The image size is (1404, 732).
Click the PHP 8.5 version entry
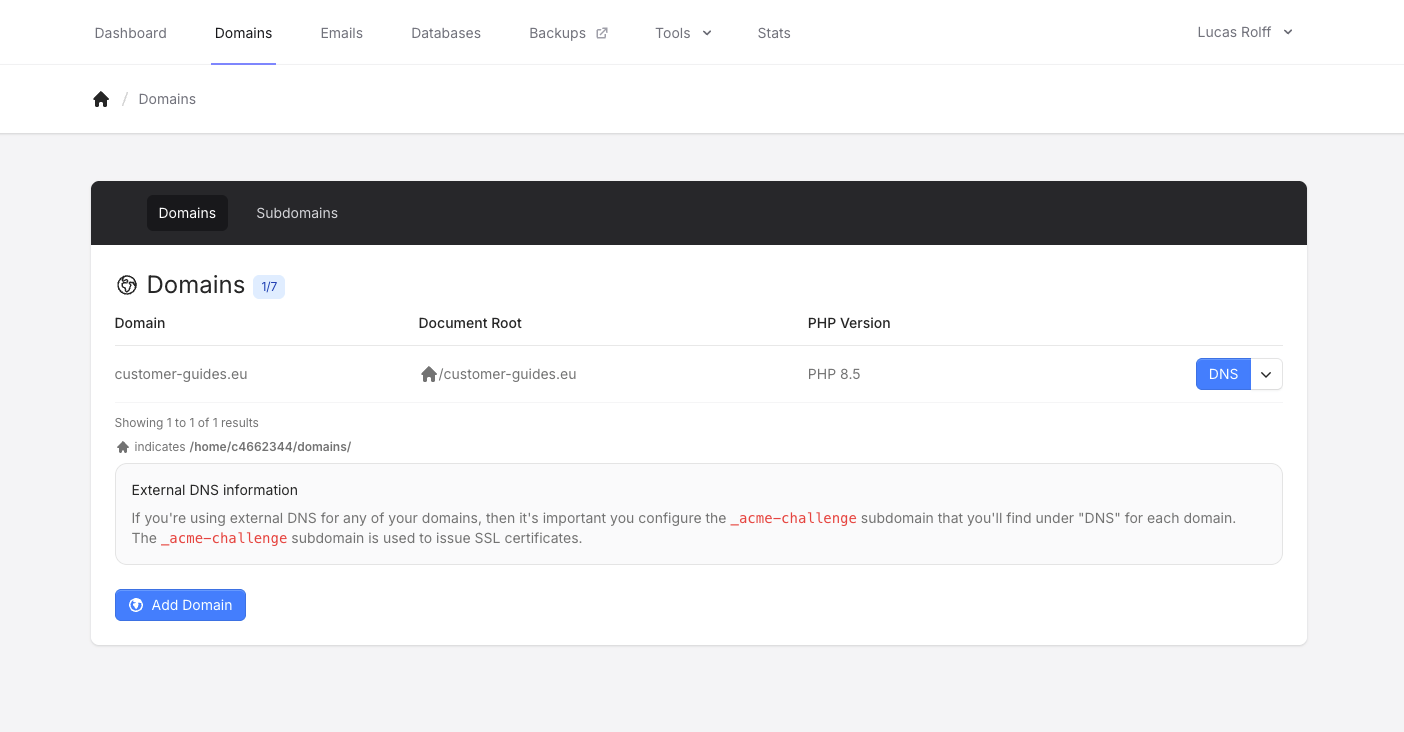pos(834,374)
